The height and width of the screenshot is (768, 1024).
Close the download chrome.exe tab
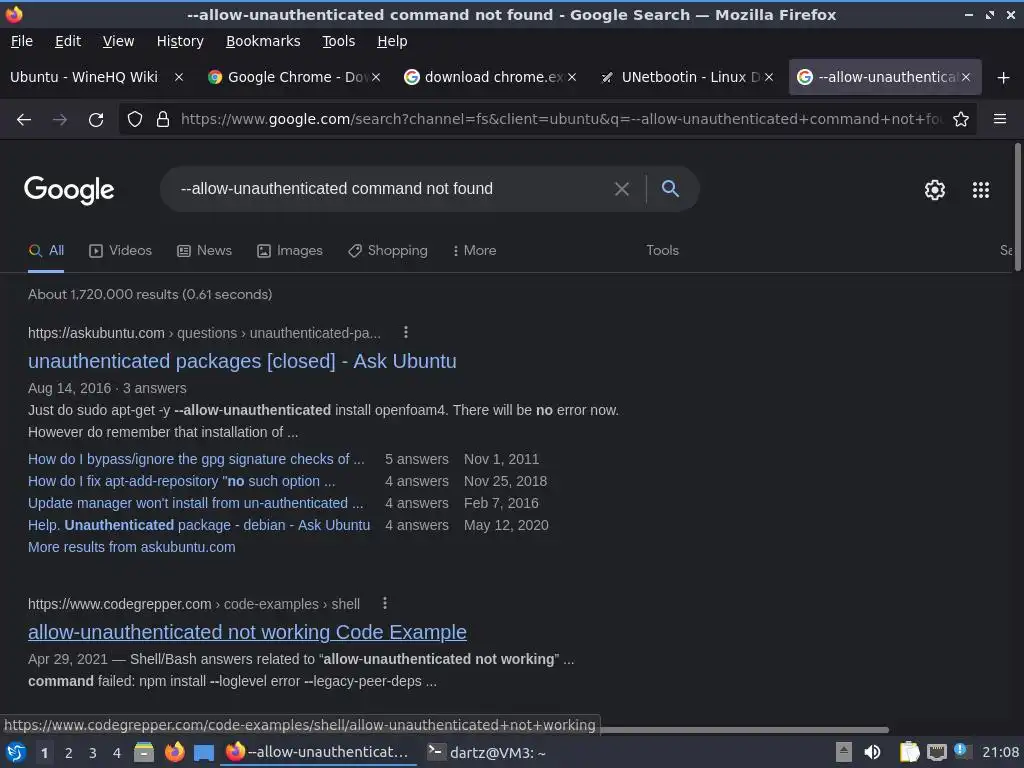(x=572, y=77)
